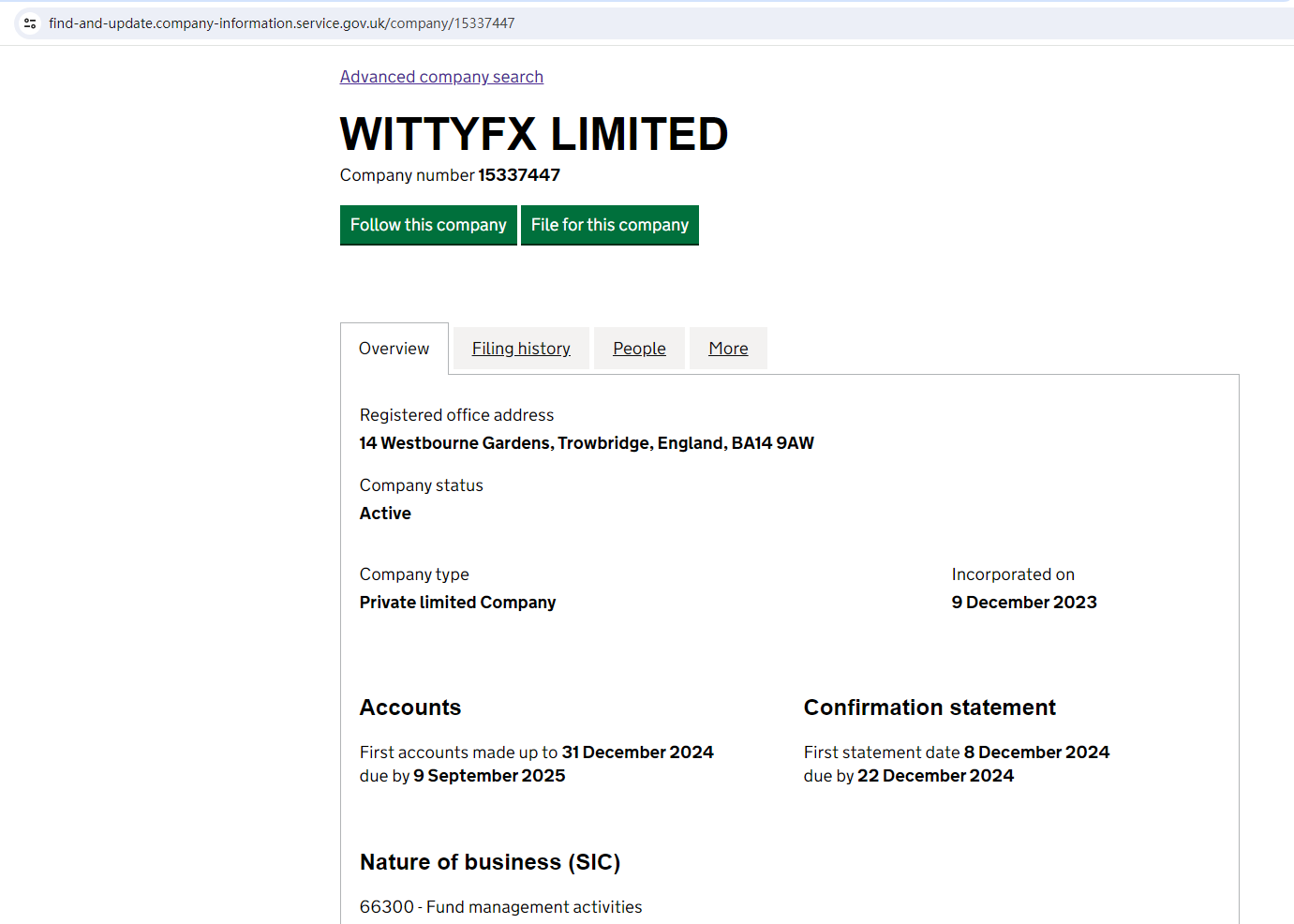Click the Private limited Company type value
Screen dimensions: 1294x924
[x=457, y=603]
